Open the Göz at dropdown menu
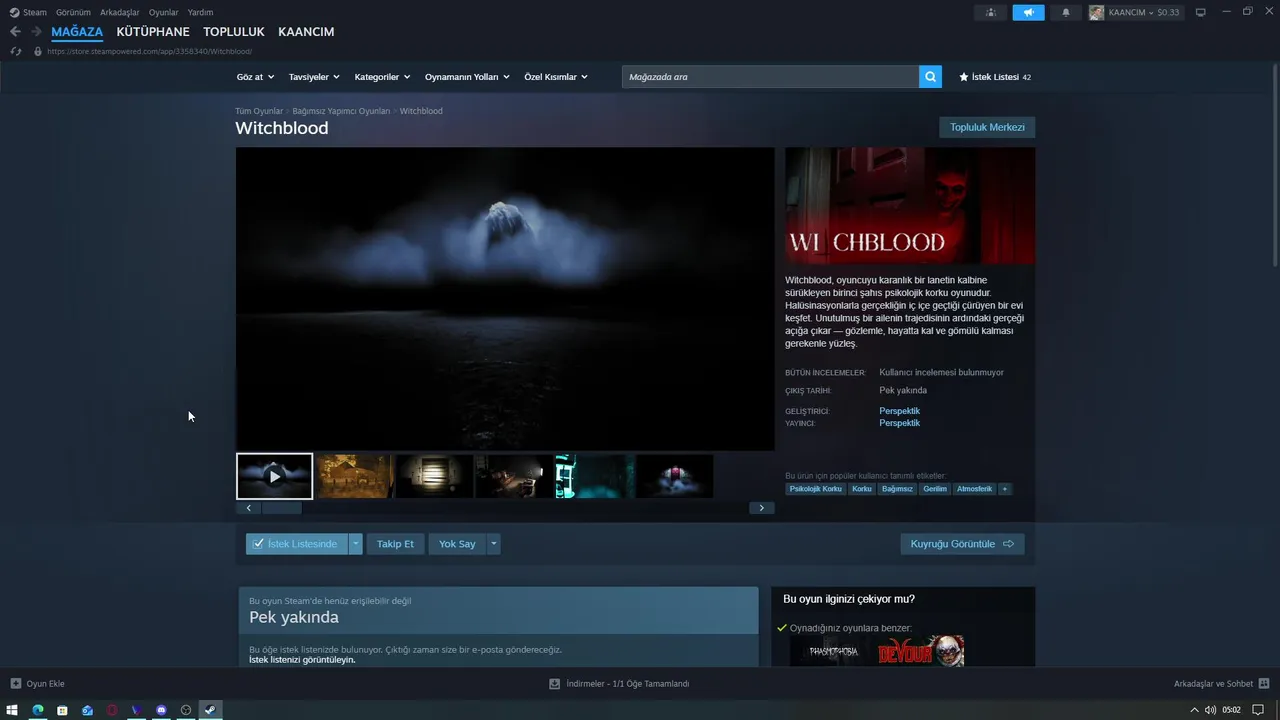 (x=255, y=77)
